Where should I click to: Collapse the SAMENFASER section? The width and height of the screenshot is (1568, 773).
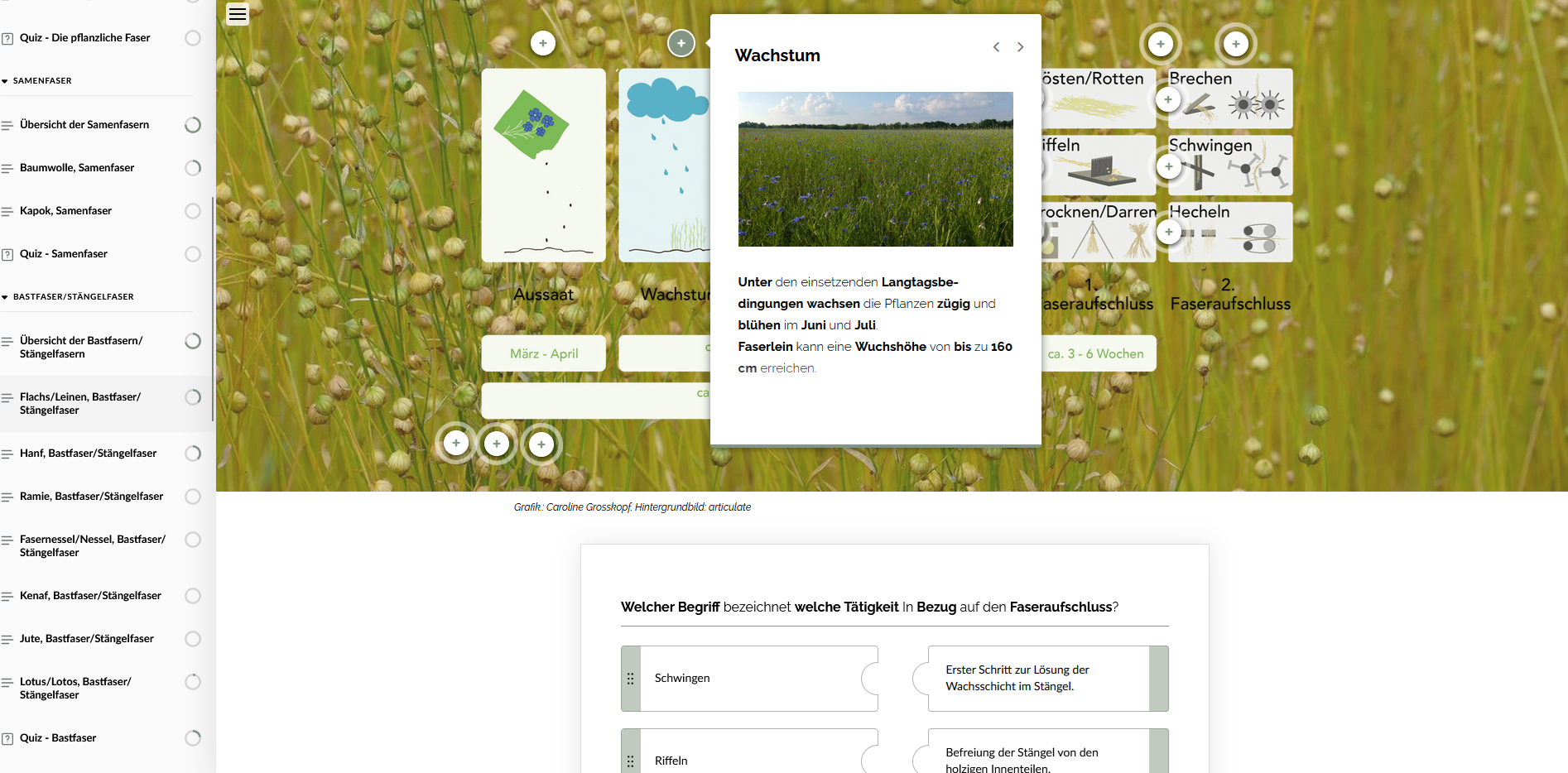tap(6, 81)
